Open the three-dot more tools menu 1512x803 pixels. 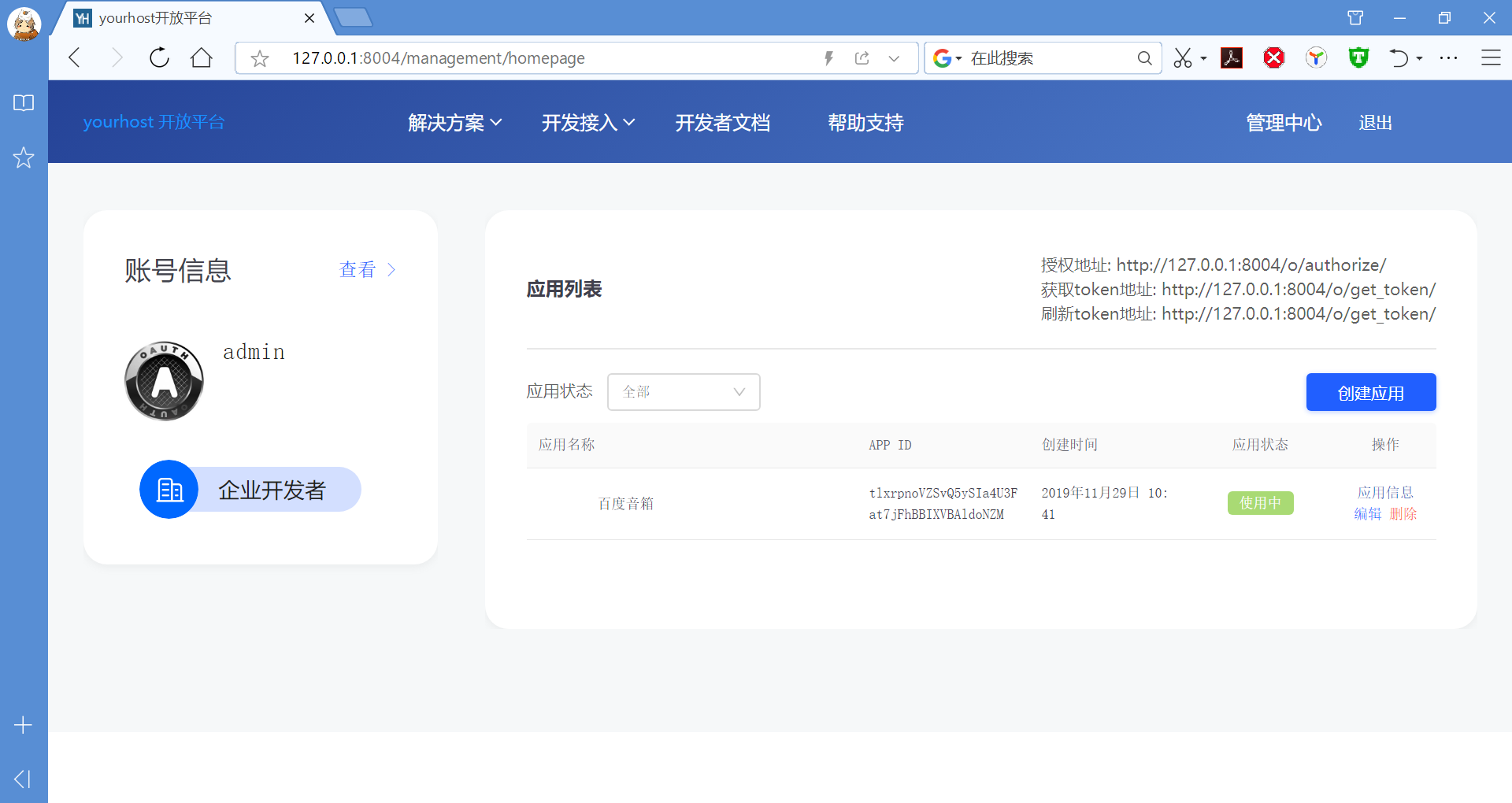tap(1448, 58)
